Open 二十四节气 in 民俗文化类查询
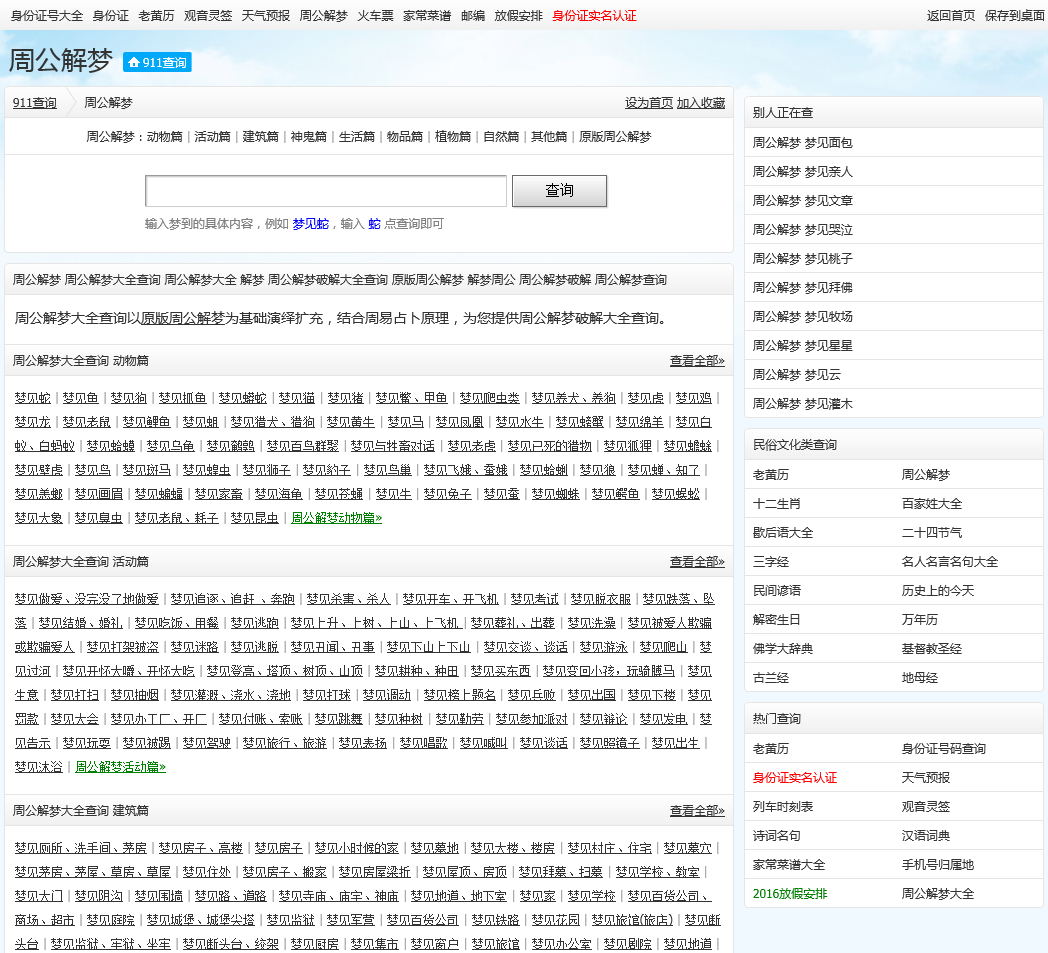The image size is (1048, 953). pos(932,533)
